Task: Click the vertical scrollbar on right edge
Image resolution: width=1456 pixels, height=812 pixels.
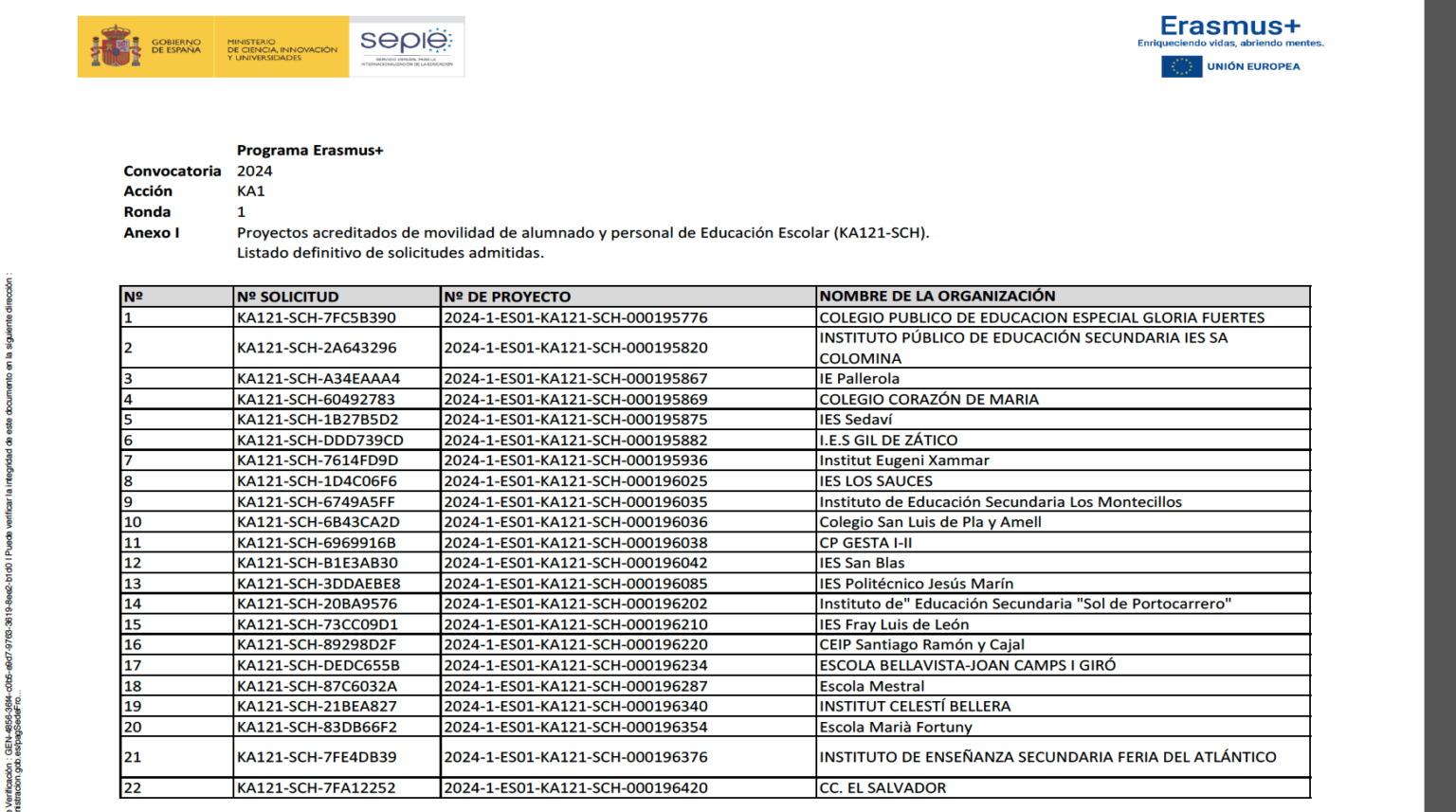Action: pyautogui.click(x=1439, y=406)
